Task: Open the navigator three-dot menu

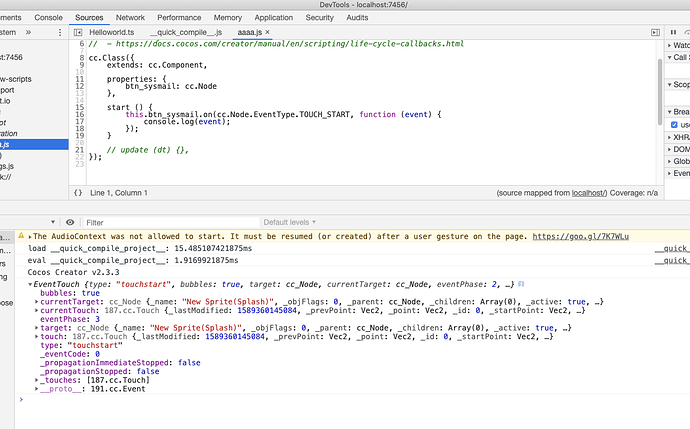Action: coord(60,32)
